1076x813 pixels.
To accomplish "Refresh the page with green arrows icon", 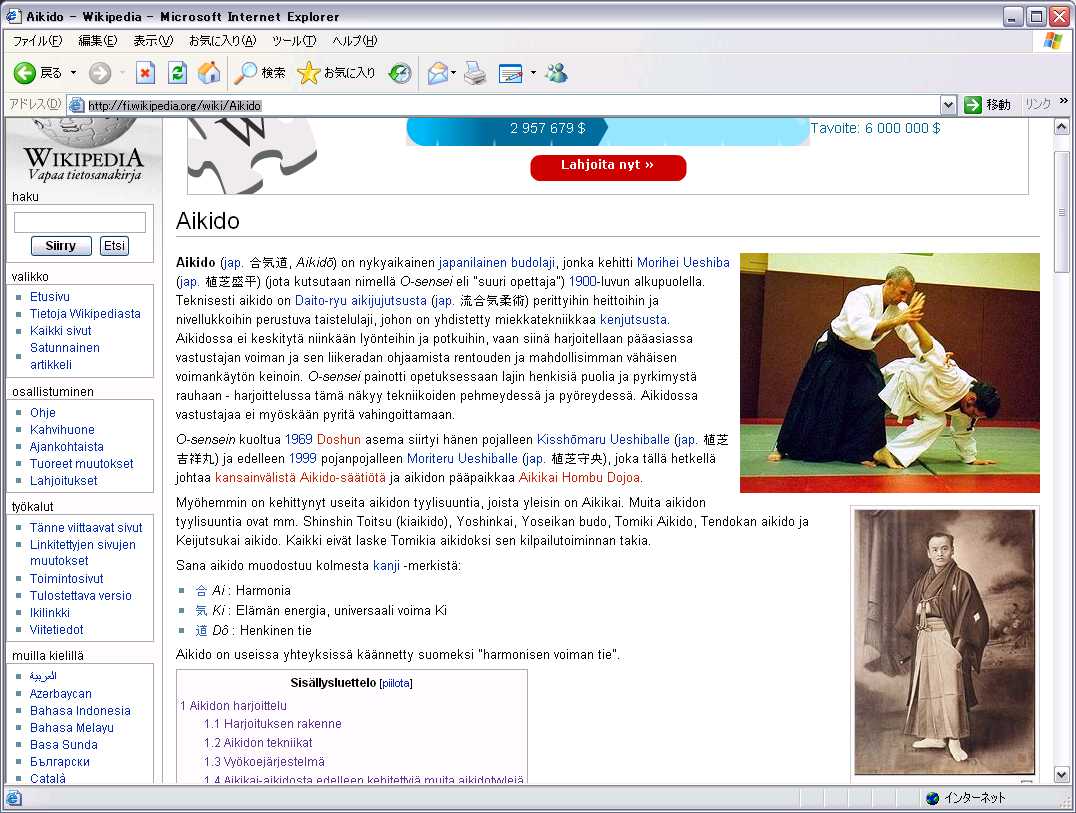I will 177,73.
